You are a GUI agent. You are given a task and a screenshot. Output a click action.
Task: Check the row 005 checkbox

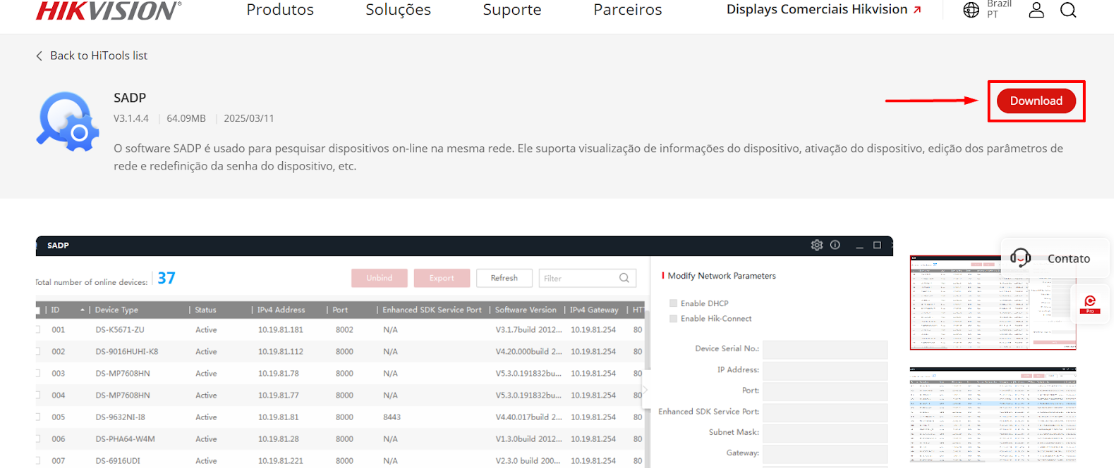pos(37,417)
